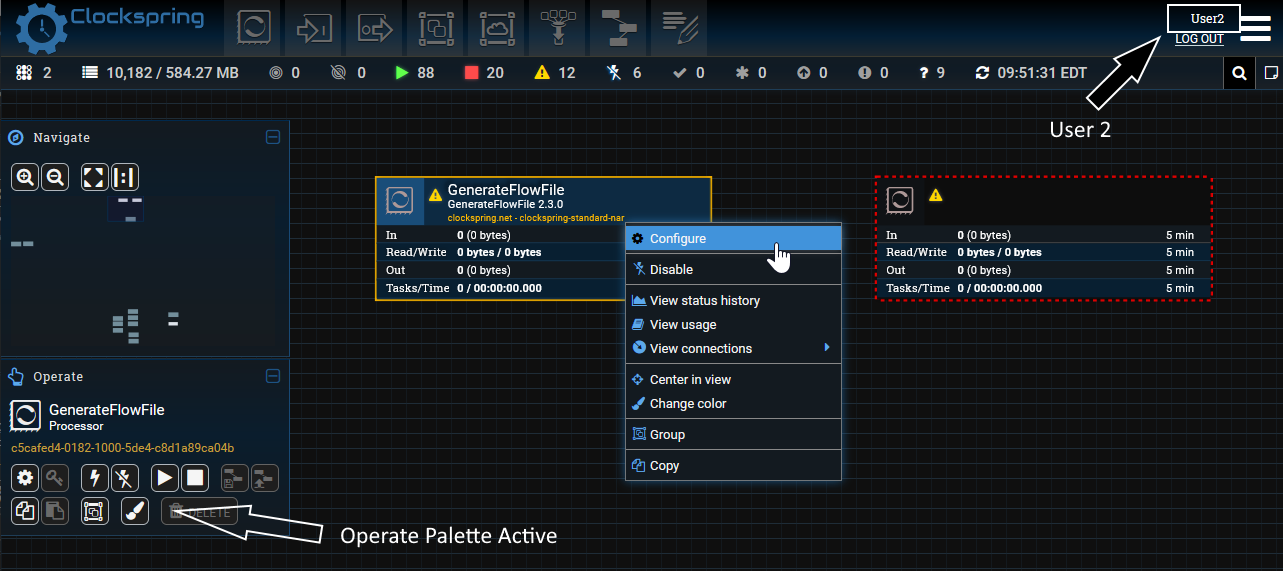Click the clockspring-standard-nar bundle text
Viewport: 1283px width, 571px height.
[x=536, y=217]
